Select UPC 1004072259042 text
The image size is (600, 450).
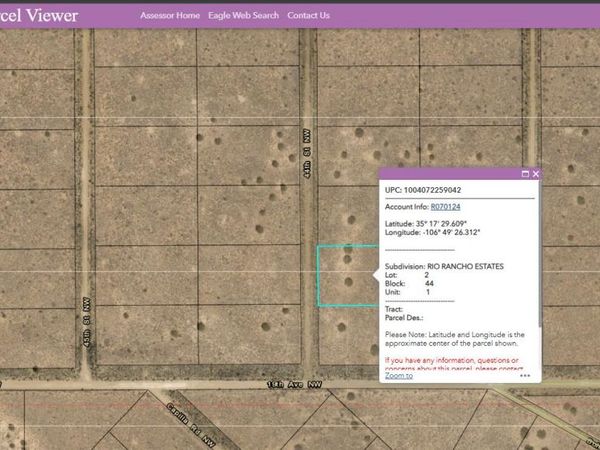point(423,190)
